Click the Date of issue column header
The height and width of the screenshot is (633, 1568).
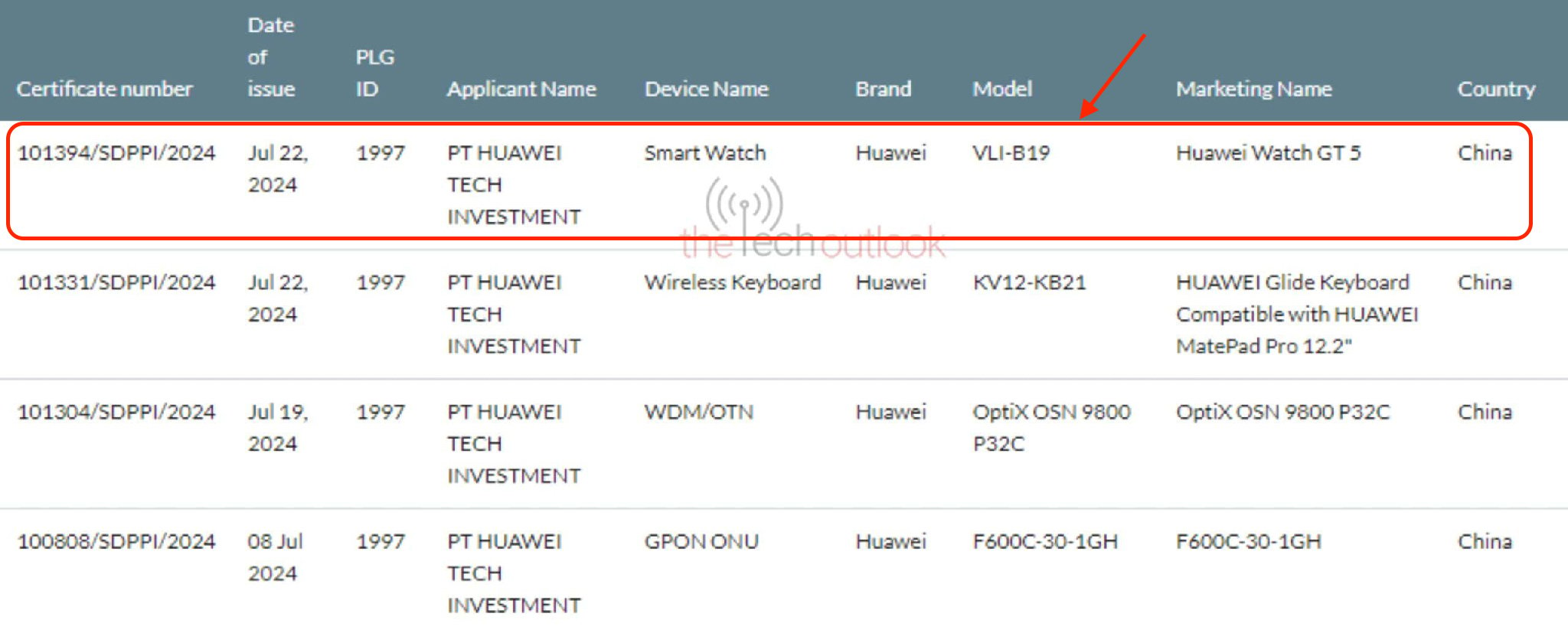271,57
